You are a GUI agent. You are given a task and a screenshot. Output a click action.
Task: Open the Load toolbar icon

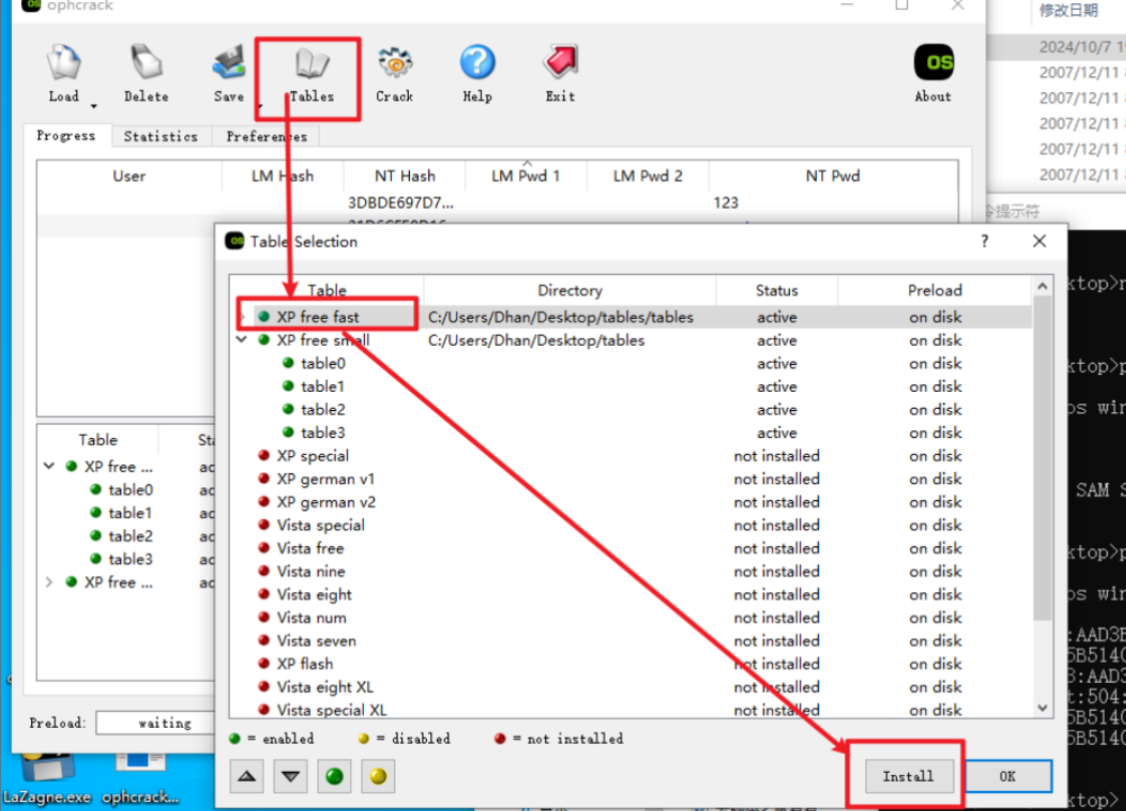pos(64,73)
